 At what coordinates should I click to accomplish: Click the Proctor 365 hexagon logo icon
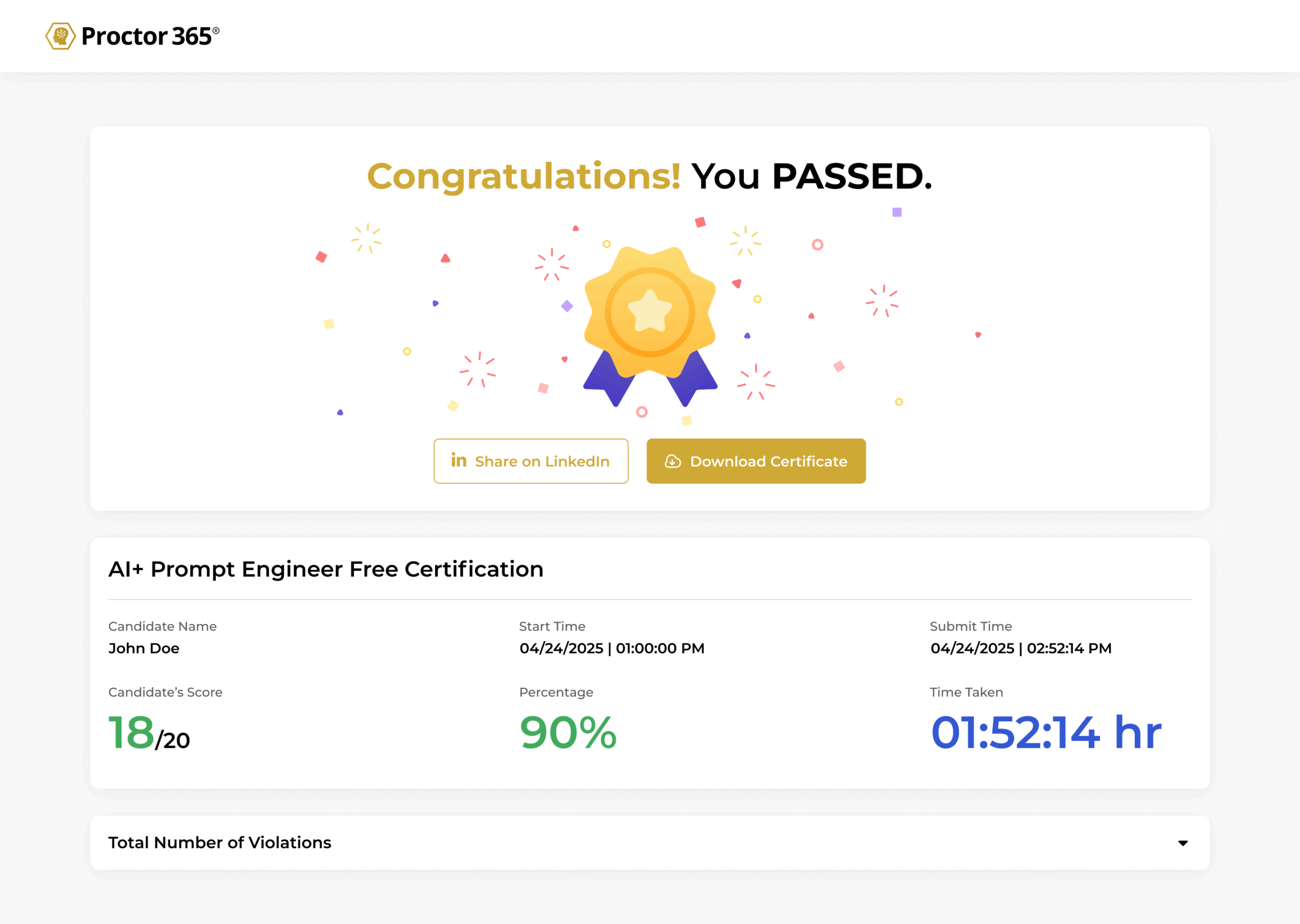[60, 36]
